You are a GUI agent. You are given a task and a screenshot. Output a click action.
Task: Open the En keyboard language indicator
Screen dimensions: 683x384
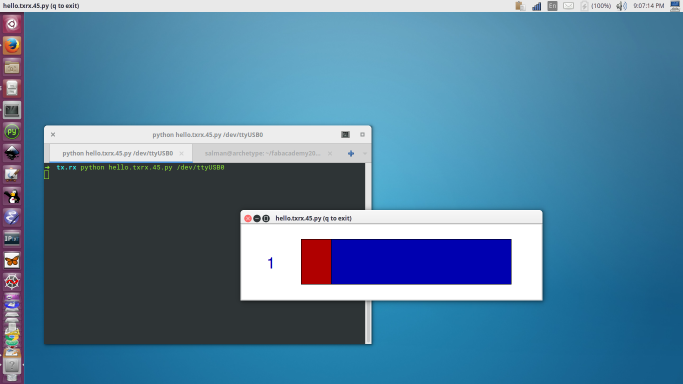[x=552, y=6]
